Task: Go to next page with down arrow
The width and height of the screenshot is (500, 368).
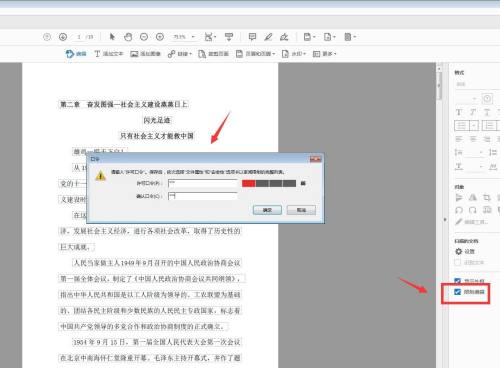Action: (x=63, y=37)
